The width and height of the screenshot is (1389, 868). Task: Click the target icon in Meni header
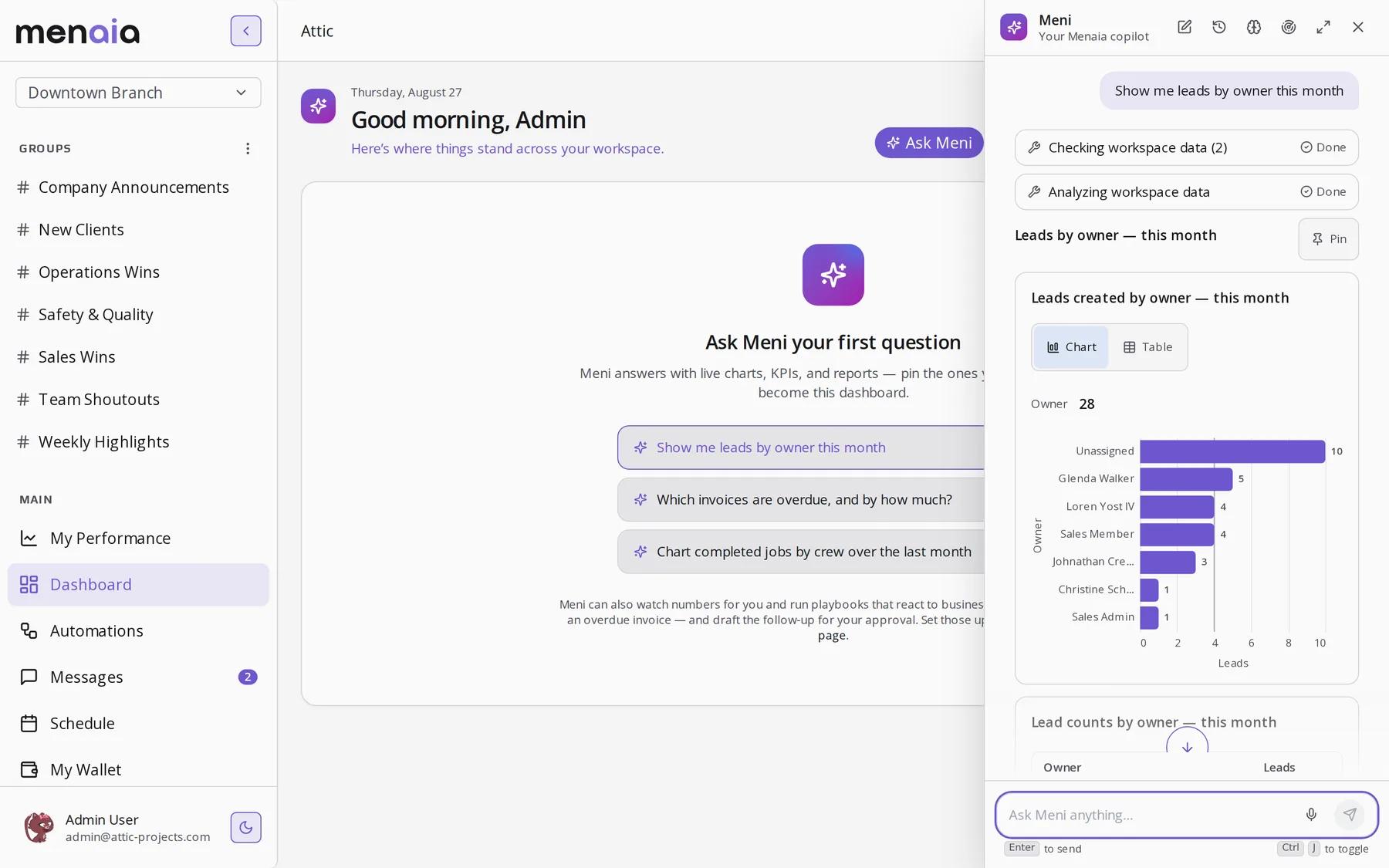(1289, 27)
